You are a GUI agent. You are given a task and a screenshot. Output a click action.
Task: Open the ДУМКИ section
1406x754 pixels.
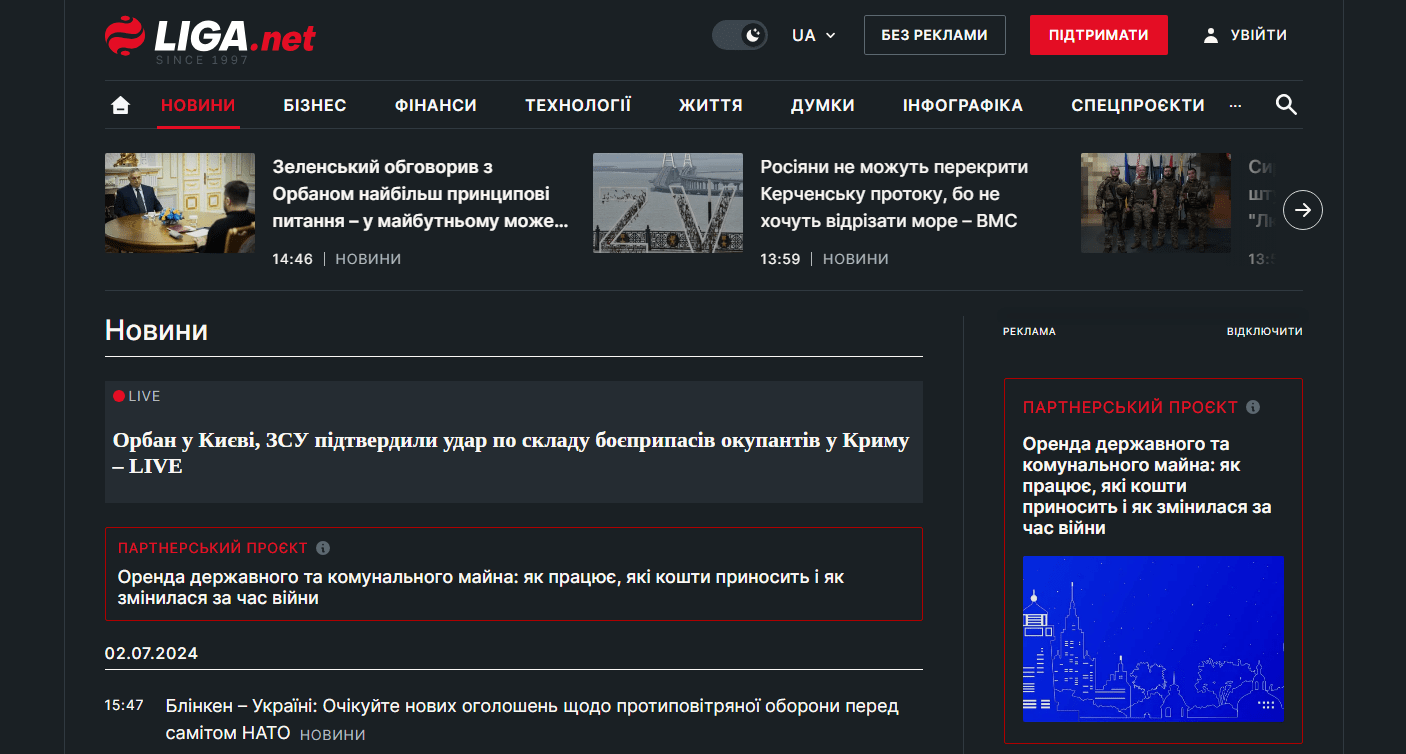point(823,105)
